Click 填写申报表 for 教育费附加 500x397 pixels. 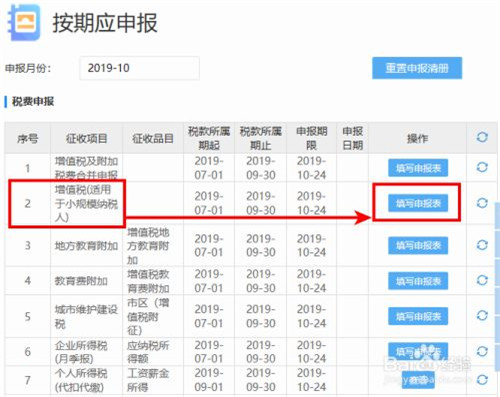tap(418, 281)
